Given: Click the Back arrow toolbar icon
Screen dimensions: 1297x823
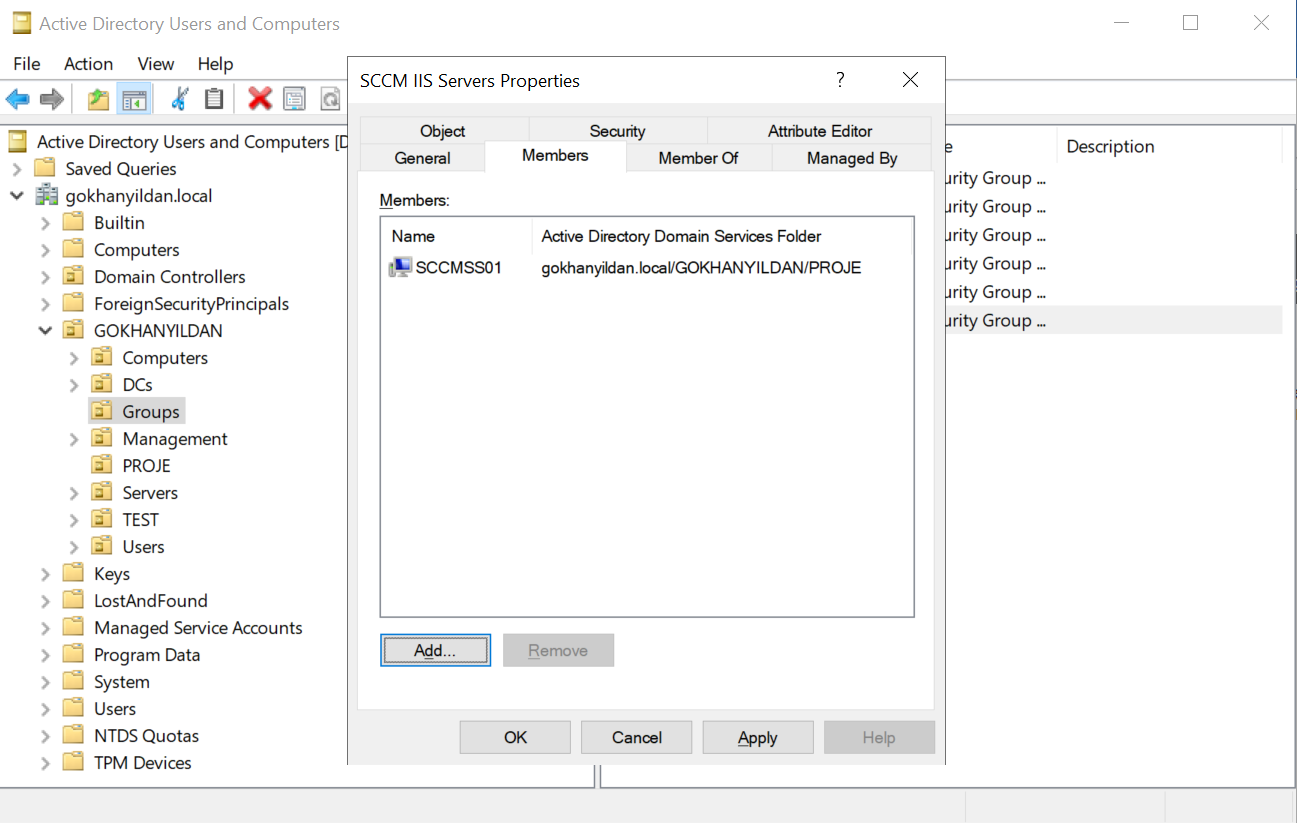Looking at the screenshot, I should pos(18,98).
